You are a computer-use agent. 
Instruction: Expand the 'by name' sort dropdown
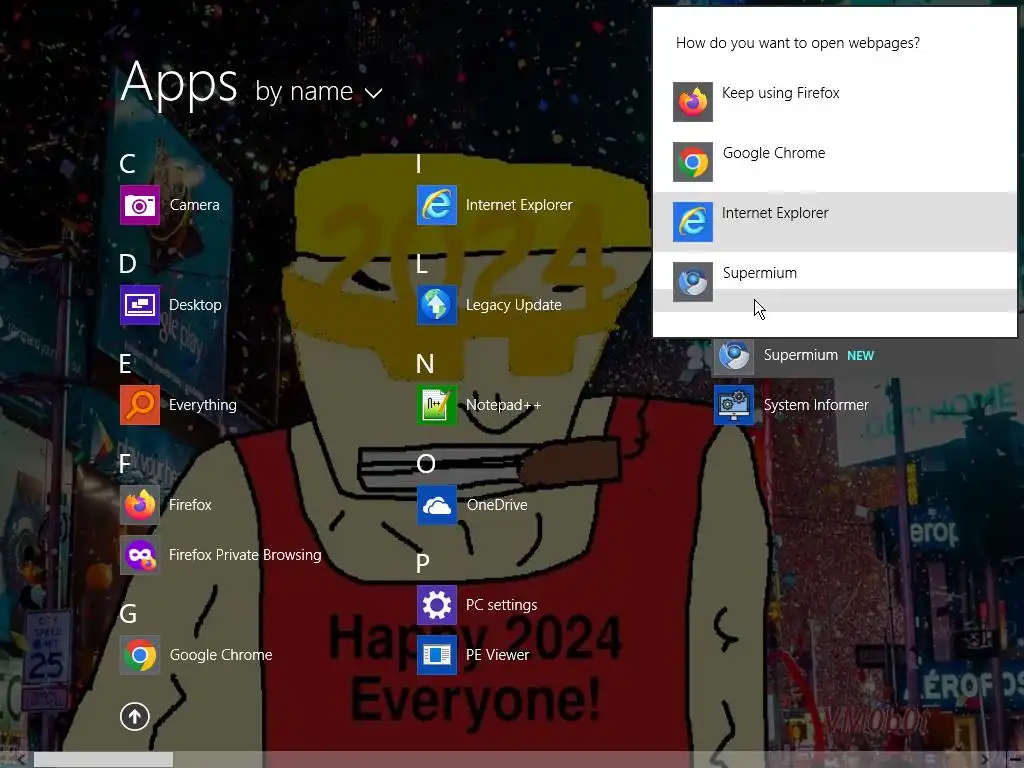(319, 91)
